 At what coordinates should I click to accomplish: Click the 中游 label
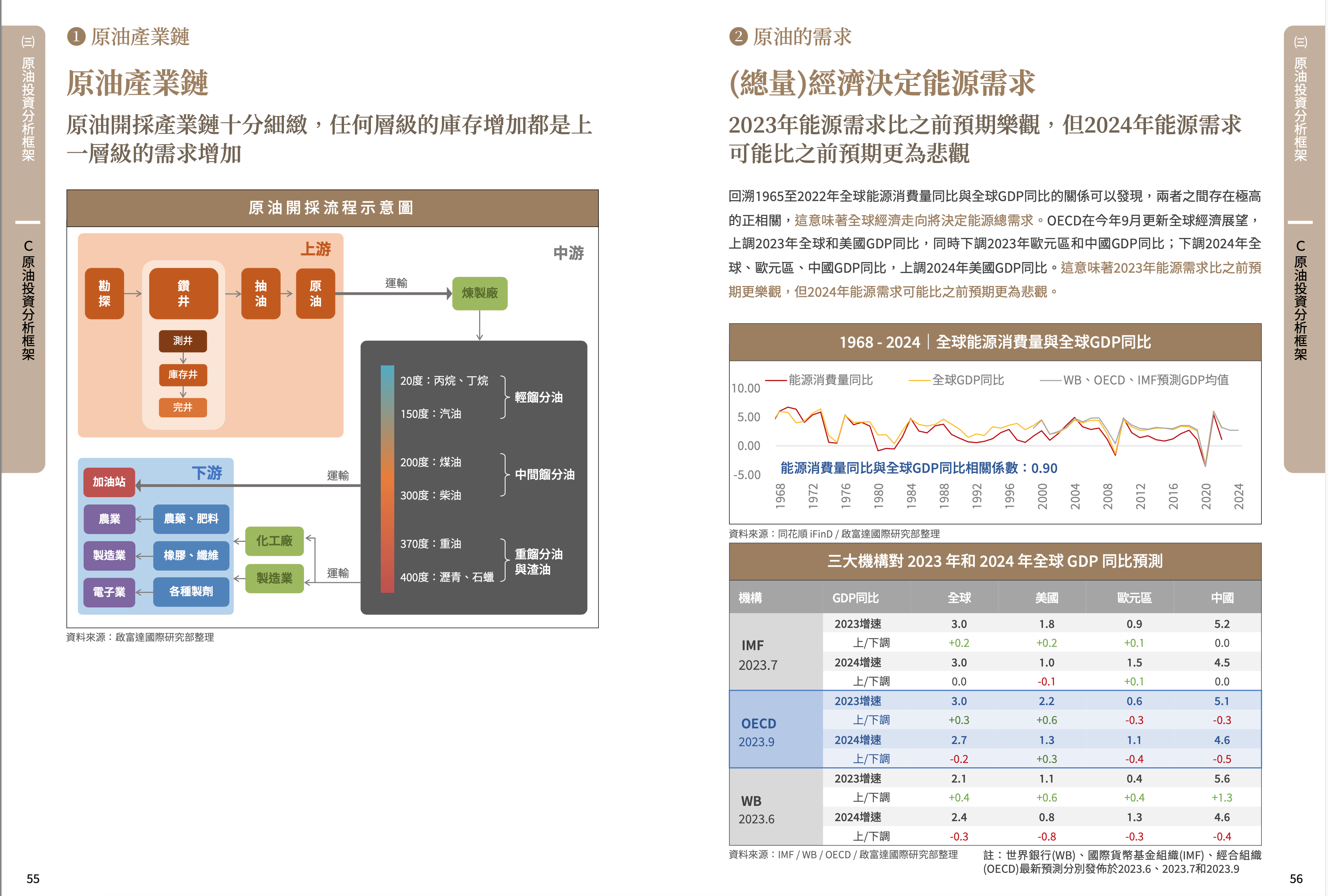click(569, 253)
